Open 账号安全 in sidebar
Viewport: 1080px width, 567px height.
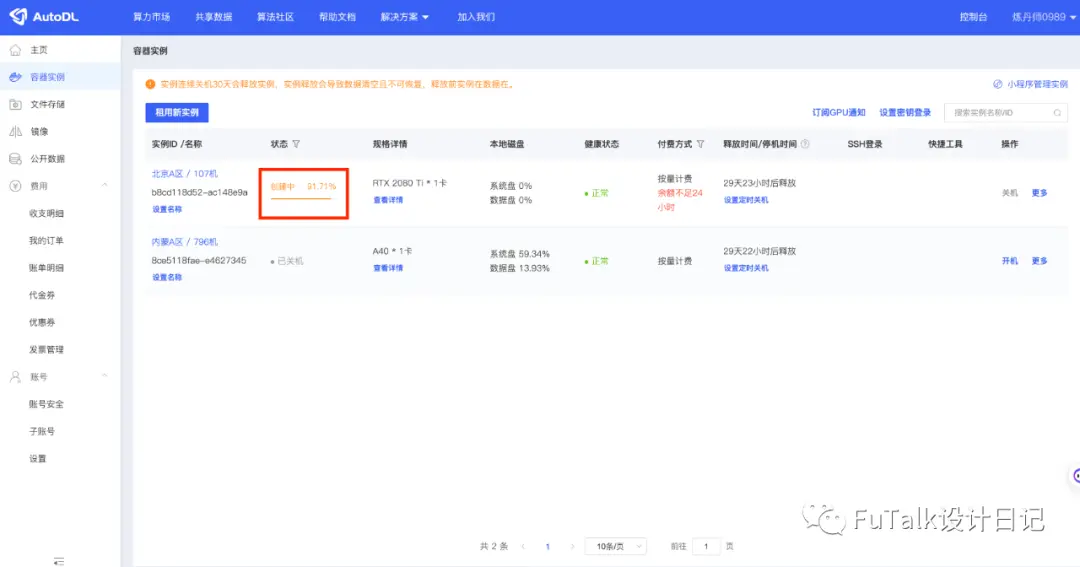point(46,404)
